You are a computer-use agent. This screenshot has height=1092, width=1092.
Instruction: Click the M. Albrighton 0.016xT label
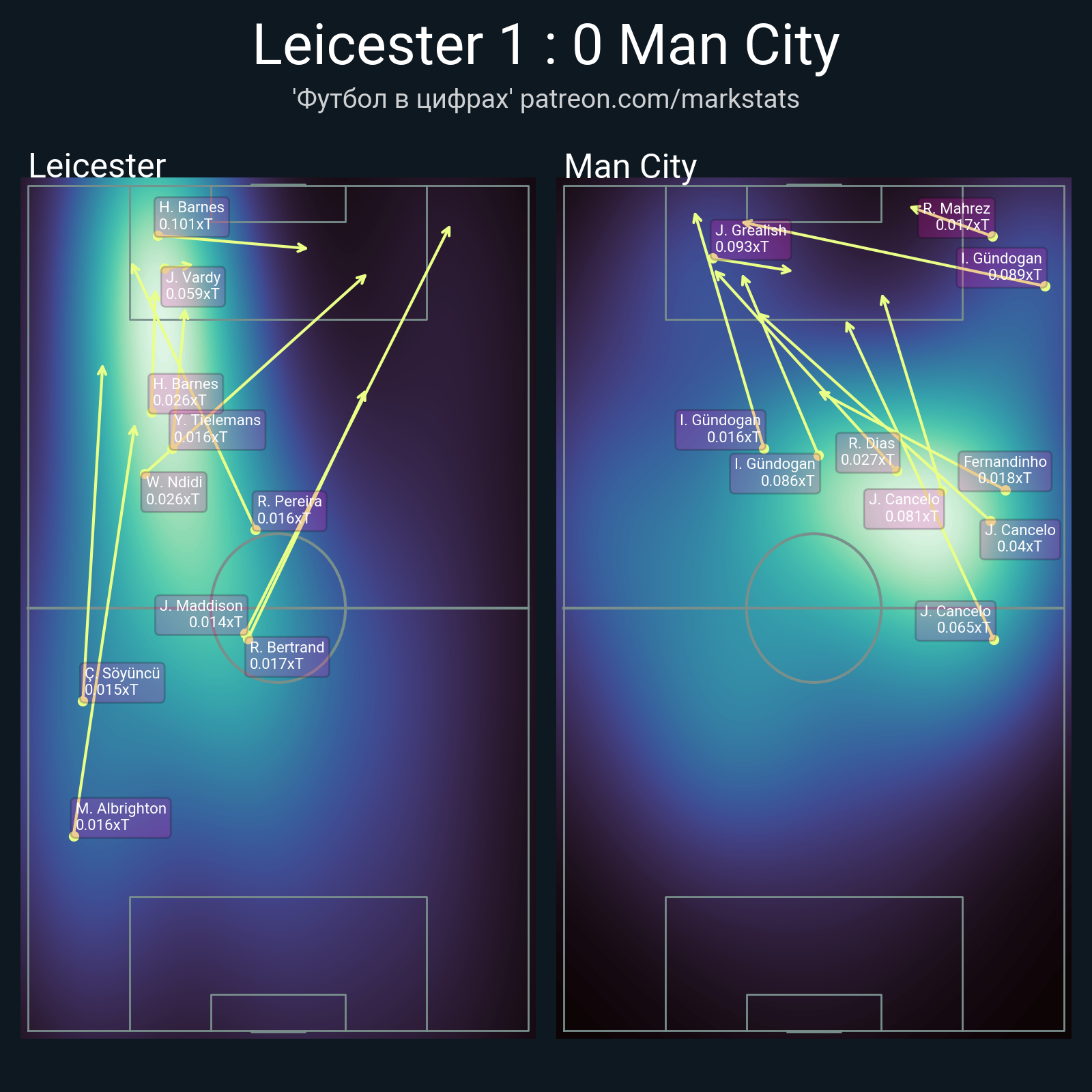point(121,817)
